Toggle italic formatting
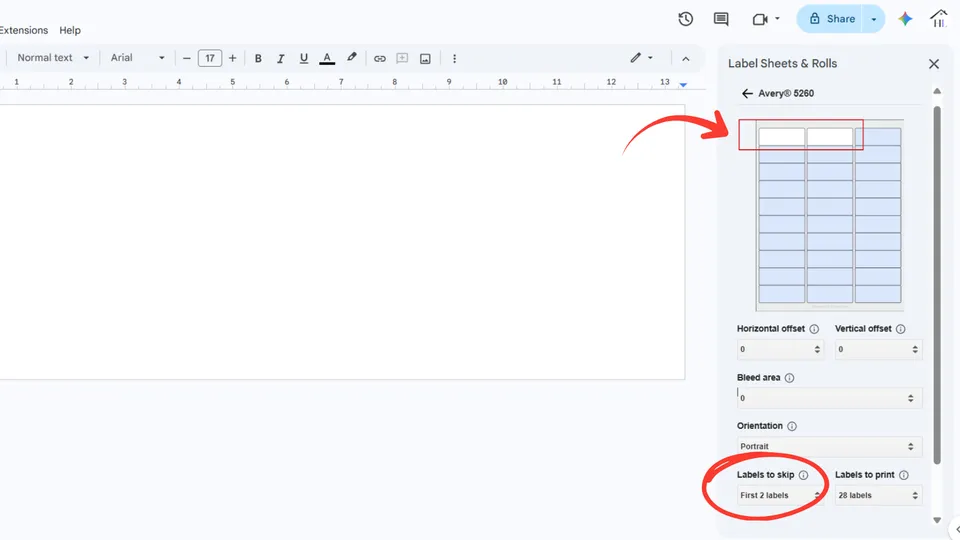The height and width of the screenshot is (540, 960). pyautogui.click(x=280, y=58)
